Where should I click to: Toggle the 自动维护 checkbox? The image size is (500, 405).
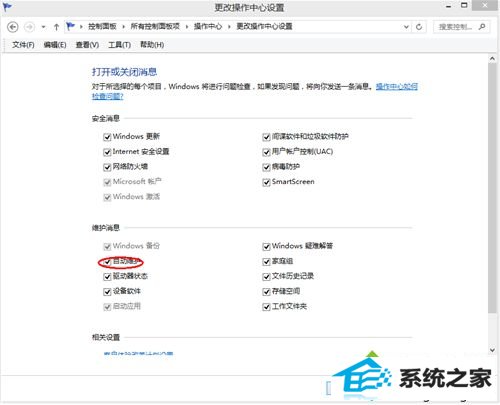[x=107, y=262]
